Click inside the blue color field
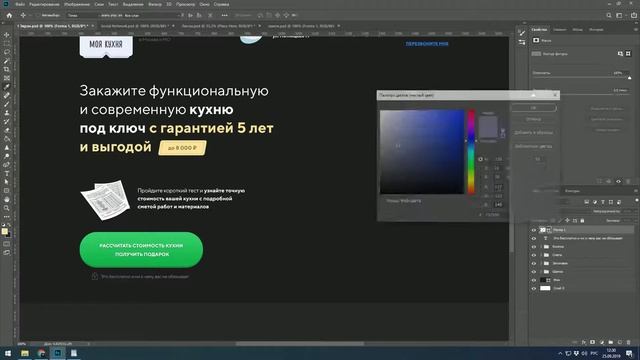640x360 pixels. 422,151
